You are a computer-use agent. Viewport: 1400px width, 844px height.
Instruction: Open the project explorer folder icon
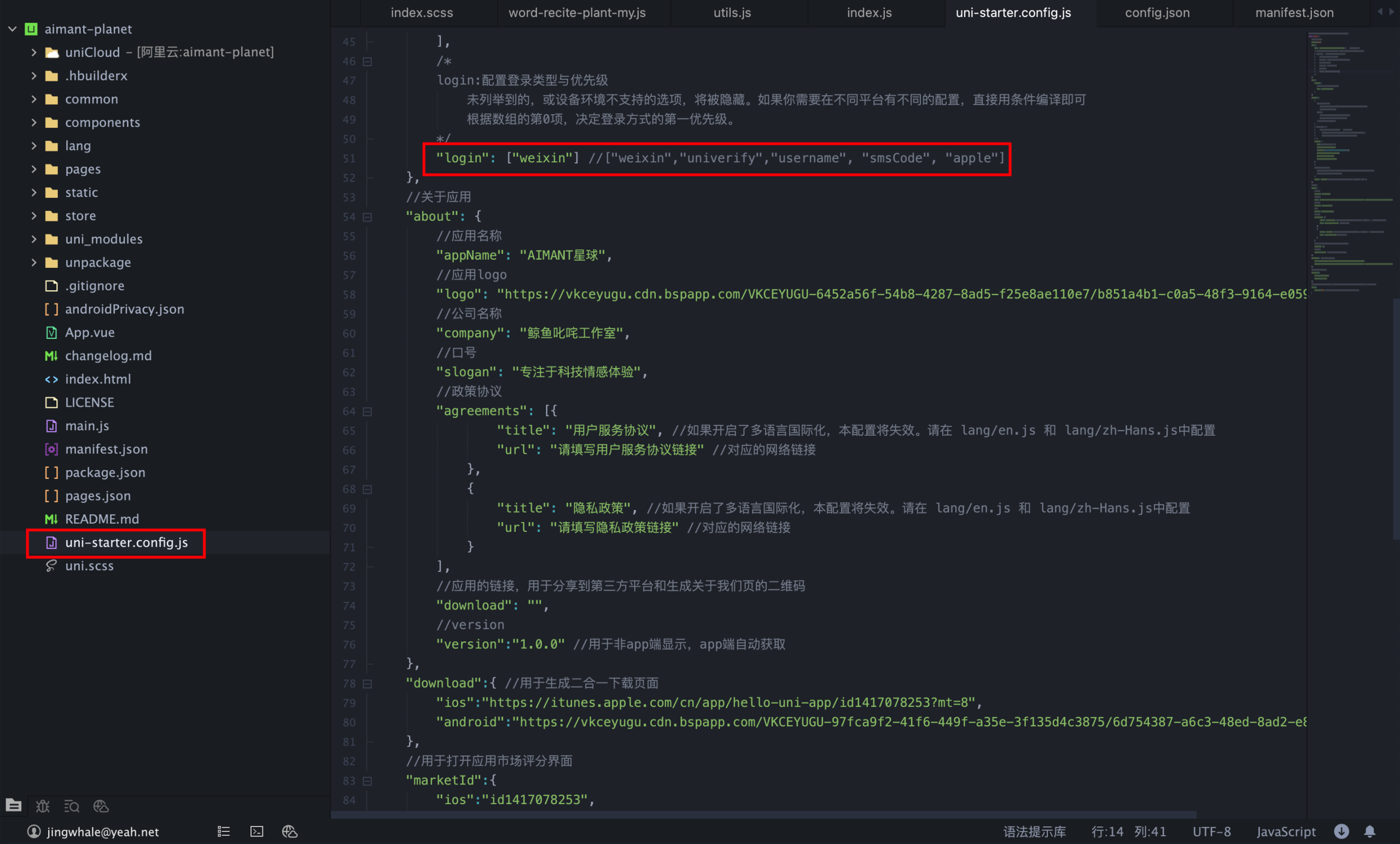click(14, 805)
